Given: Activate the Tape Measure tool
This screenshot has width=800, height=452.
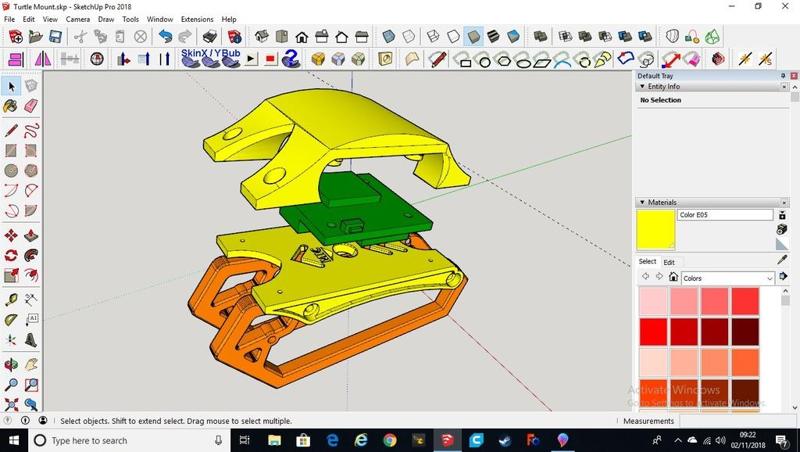Looking at the screenshot, I should click(11, 299).
